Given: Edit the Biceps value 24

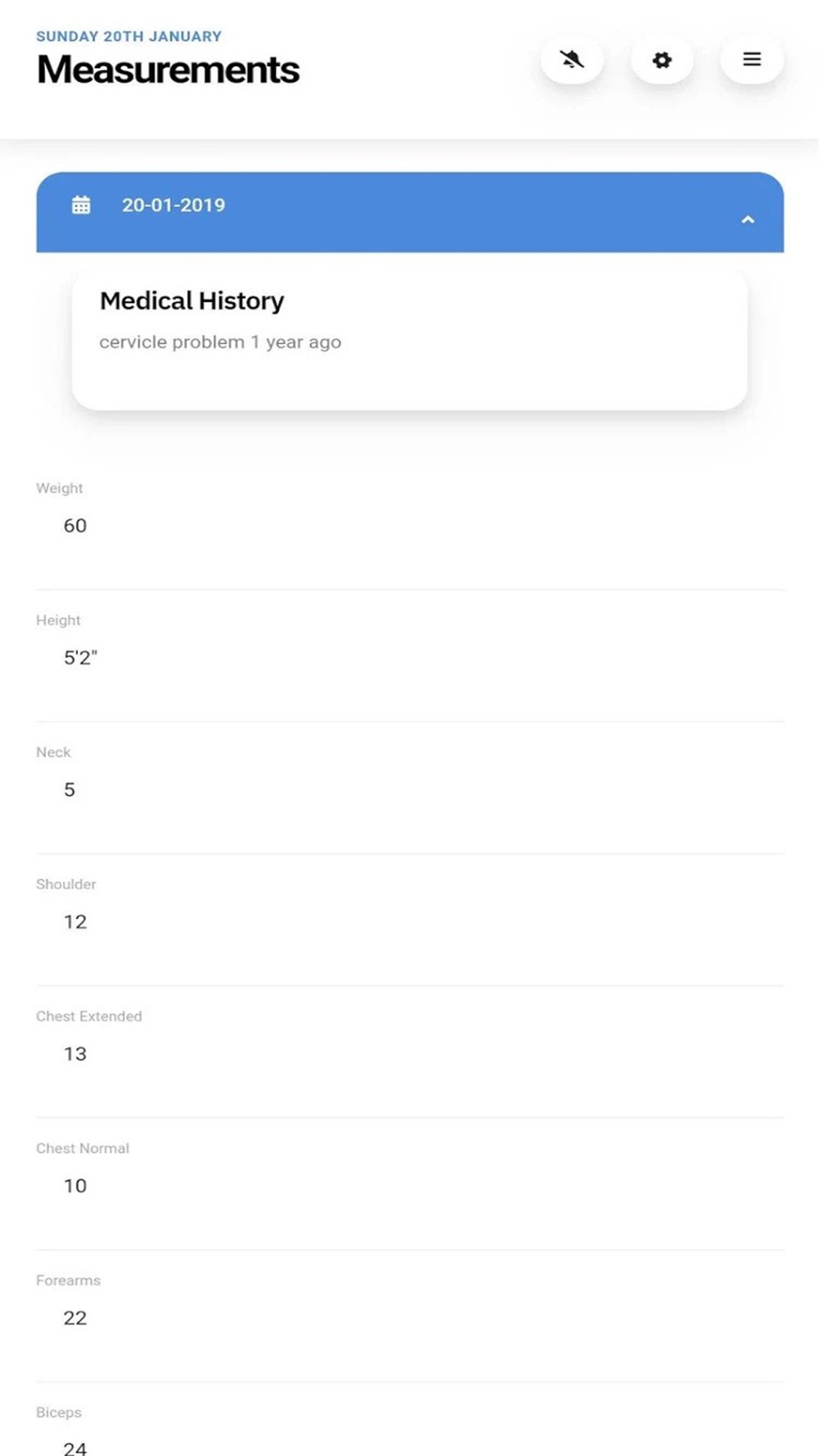Looking at the screenshot, I should coord(75,1448).
